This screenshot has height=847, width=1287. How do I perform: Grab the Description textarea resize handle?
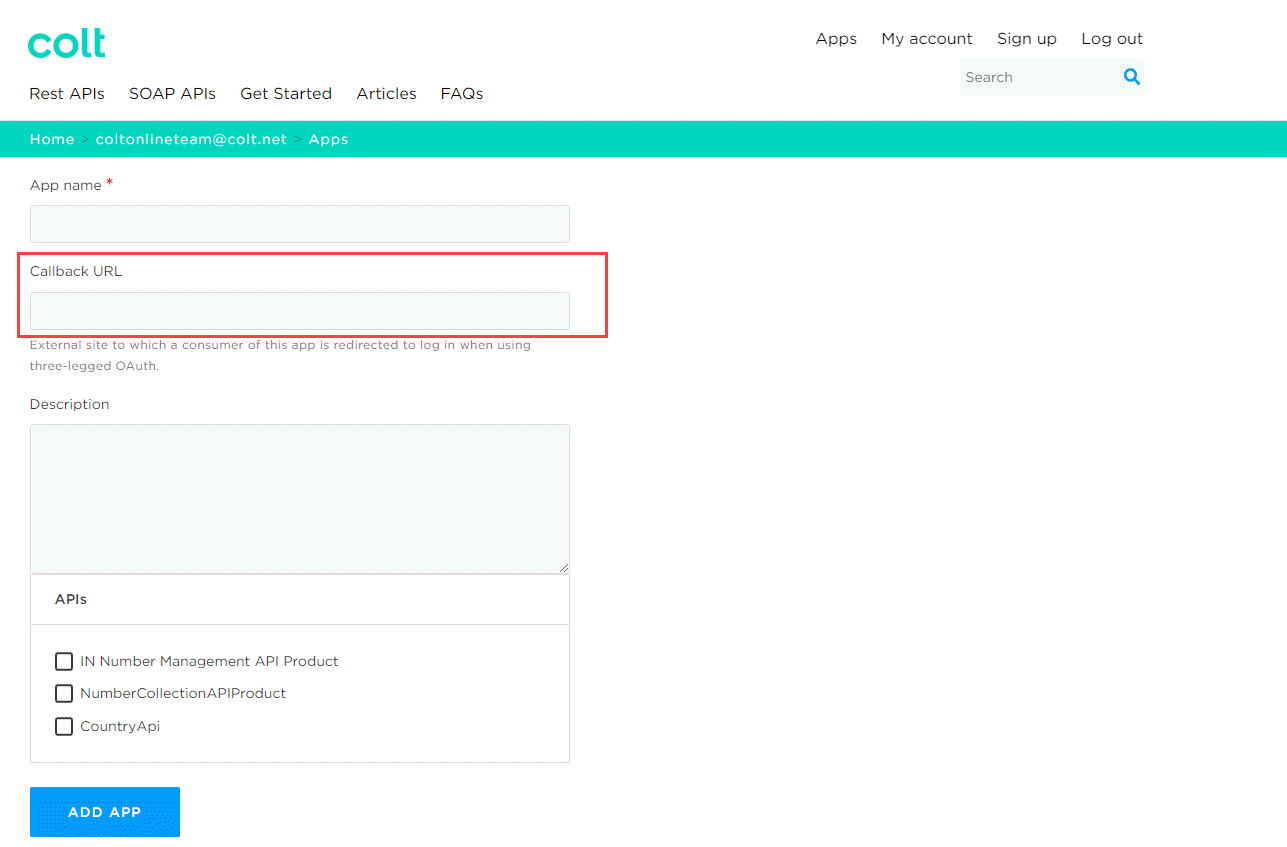pos(564,568)
